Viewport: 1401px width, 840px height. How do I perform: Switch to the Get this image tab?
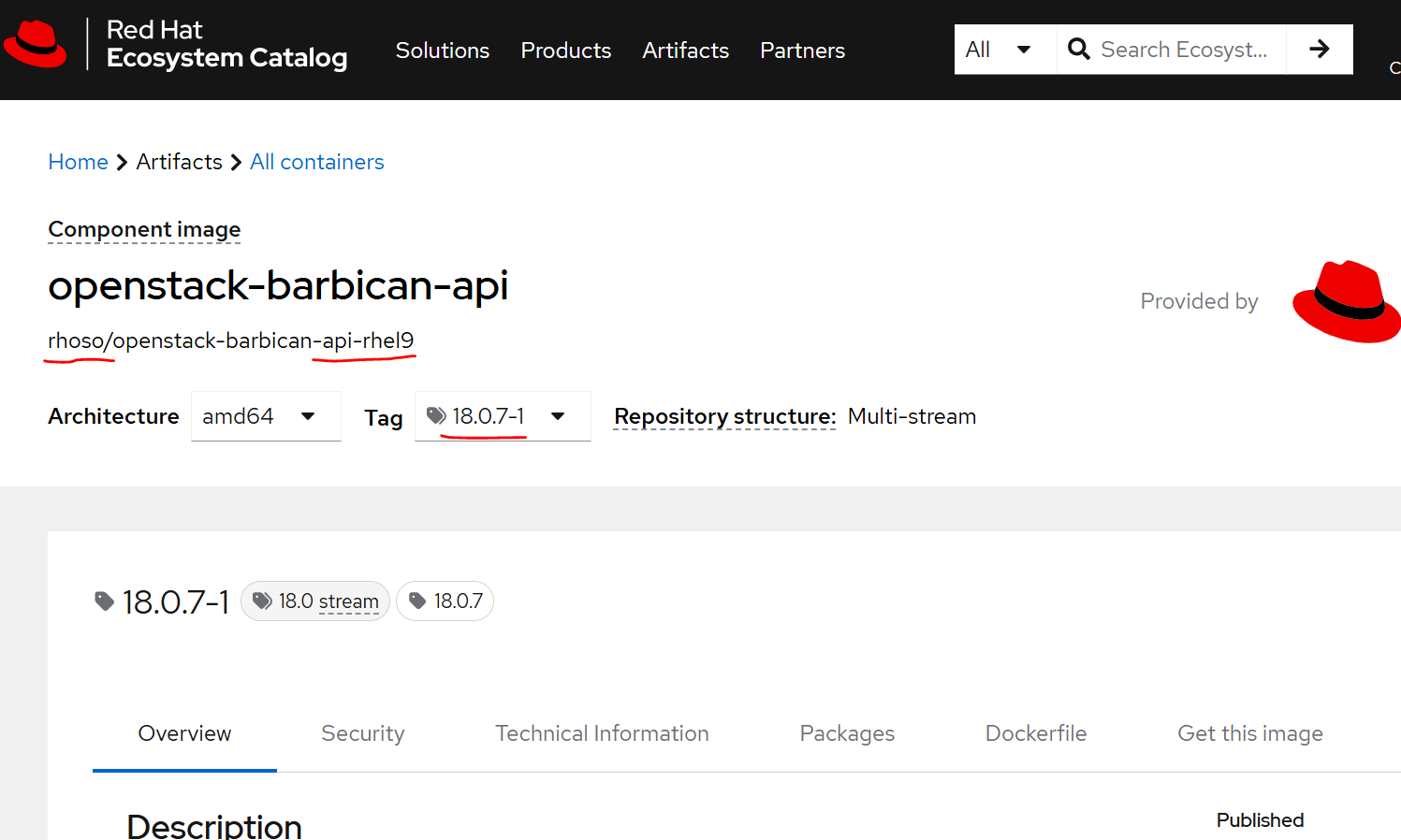[1249, 733]
